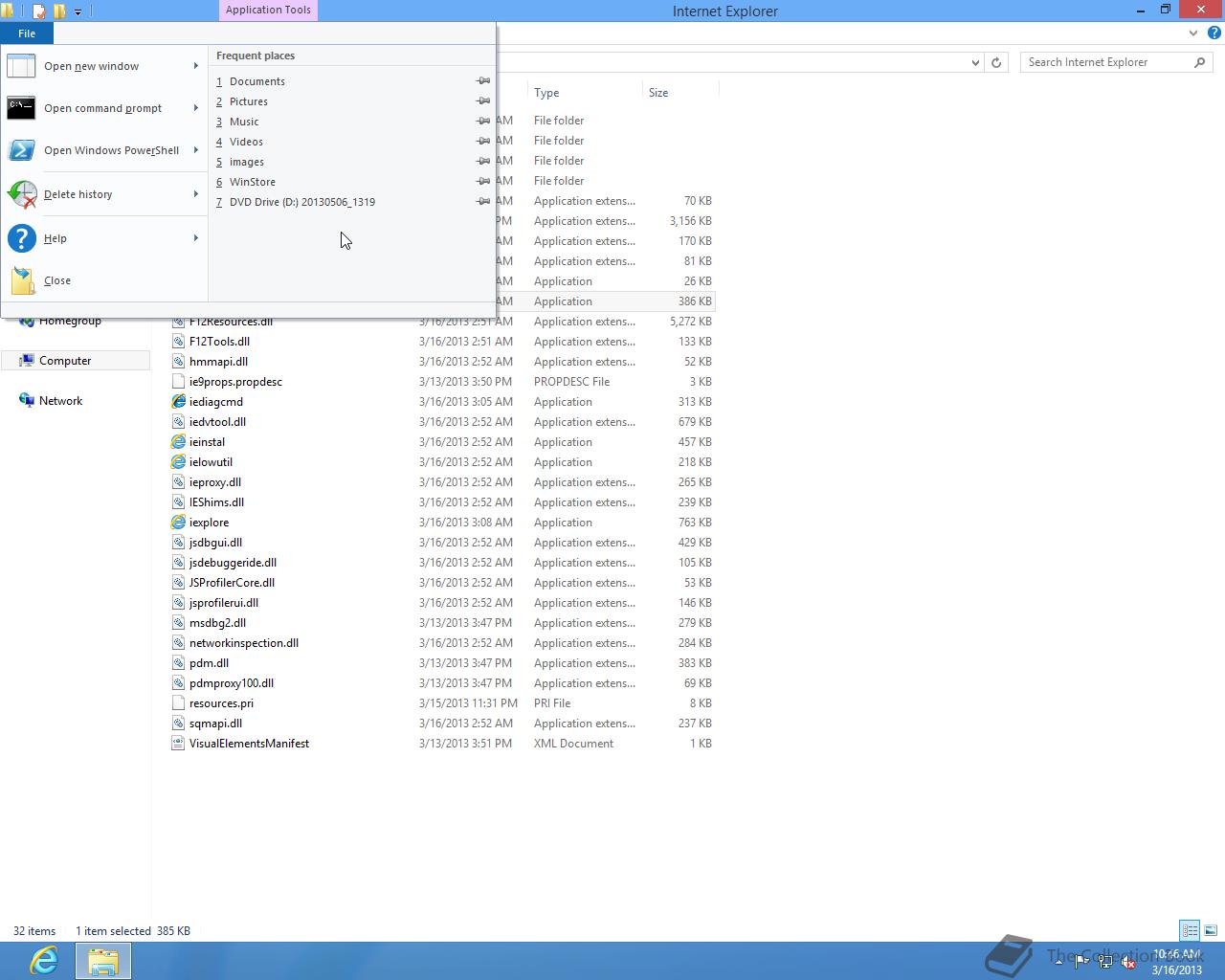Open new window from File menu
Image resolution: width=1225 pixels, height=980 pixels.
(x=103, y=66)
